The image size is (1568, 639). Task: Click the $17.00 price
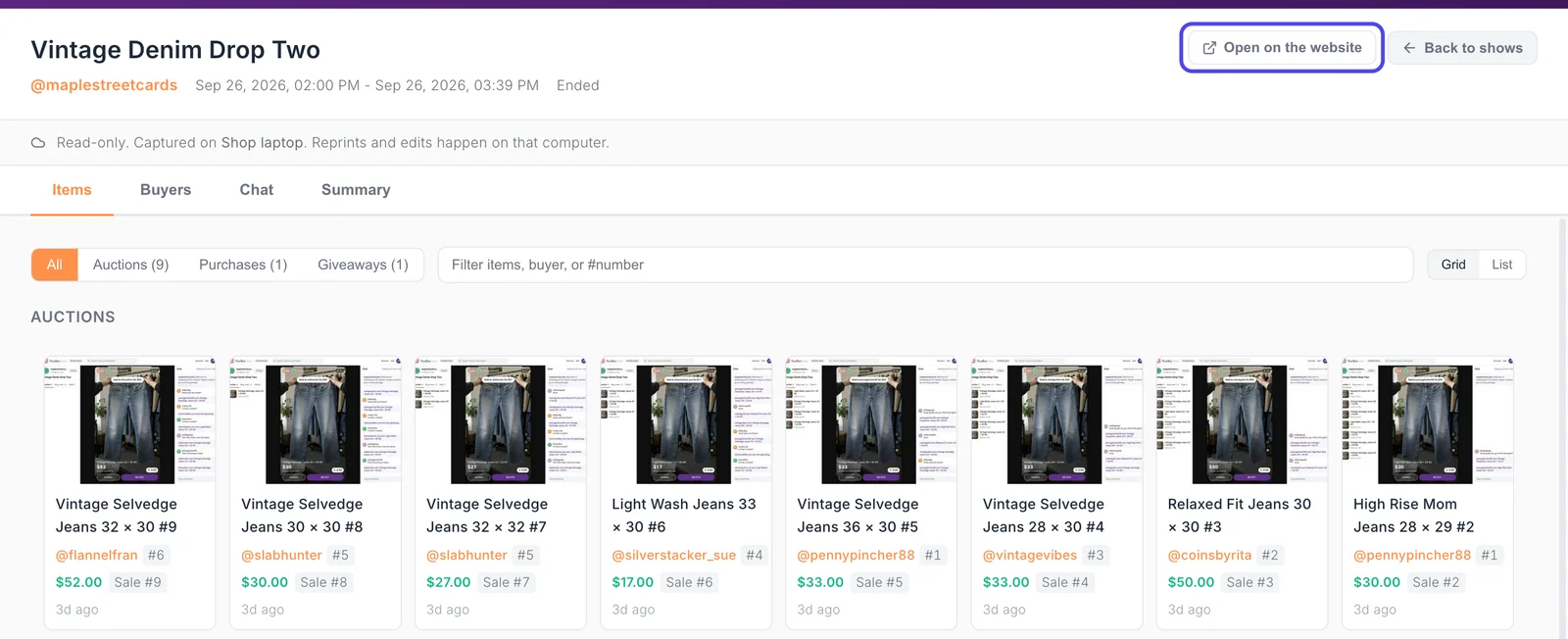coord(633,582)
